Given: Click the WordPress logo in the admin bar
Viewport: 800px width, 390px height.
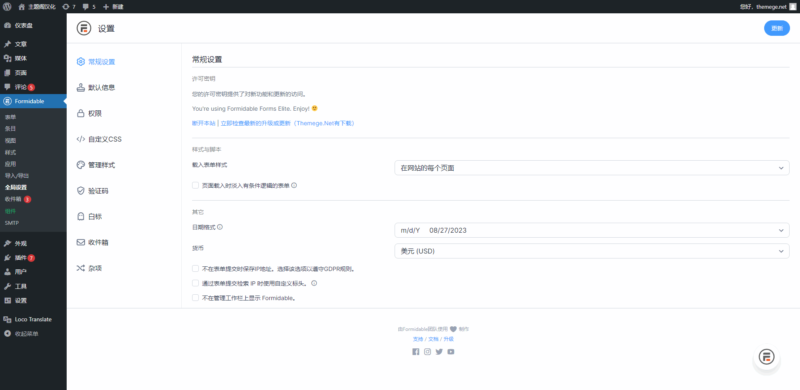Looking at the screenshot, I should click(7, 7).
